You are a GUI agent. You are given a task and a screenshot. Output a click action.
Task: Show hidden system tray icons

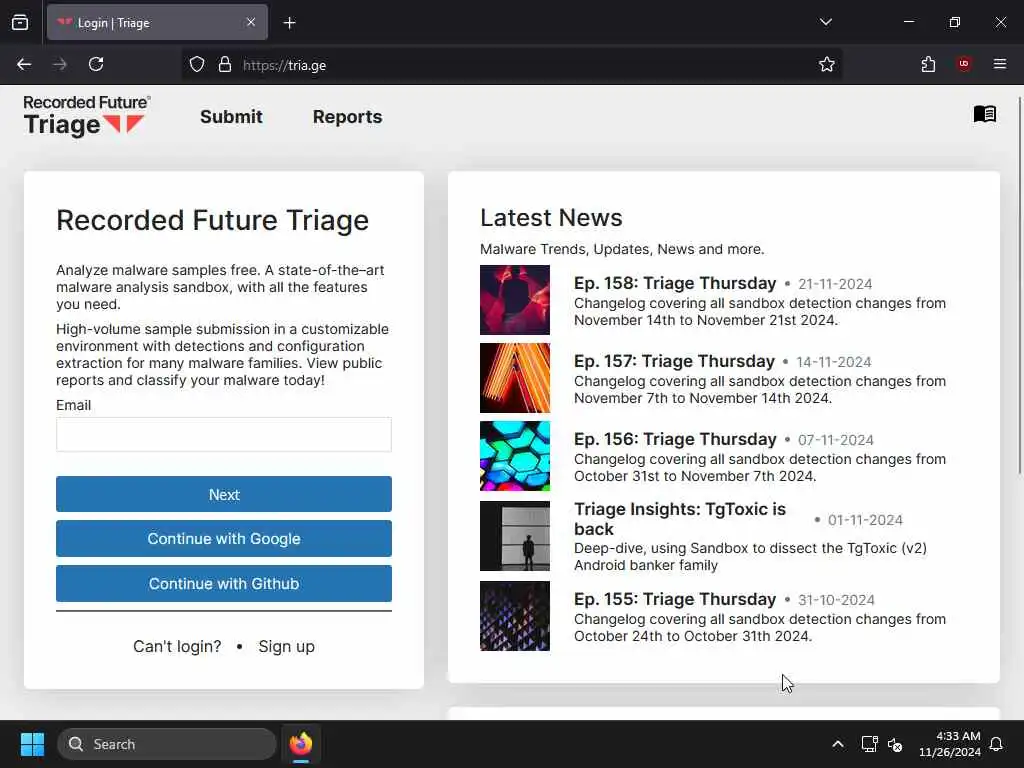click(837, 744)
